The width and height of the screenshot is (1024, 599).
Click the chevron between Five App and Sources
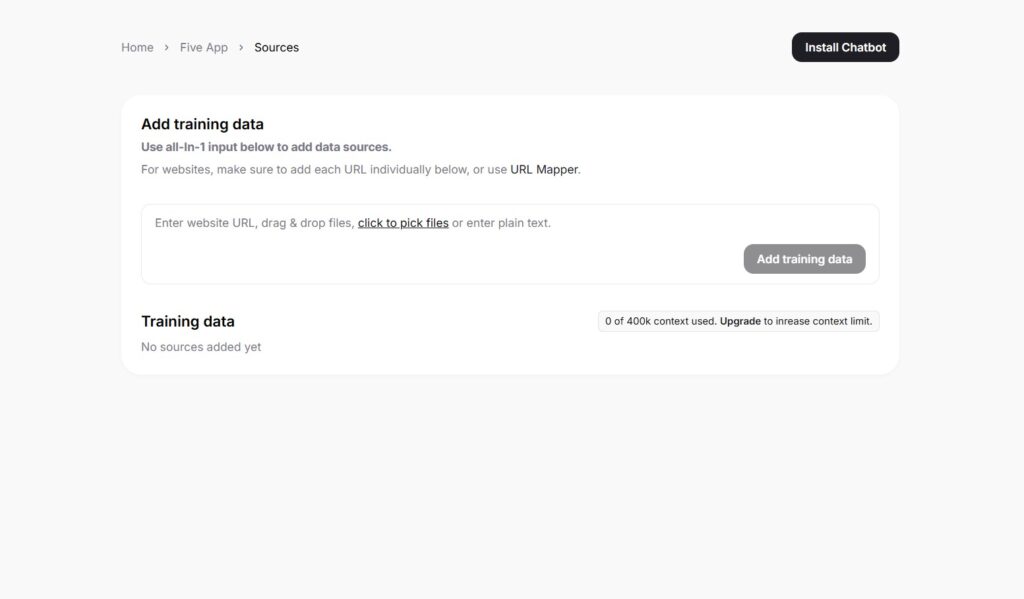[x=241, y=47]
